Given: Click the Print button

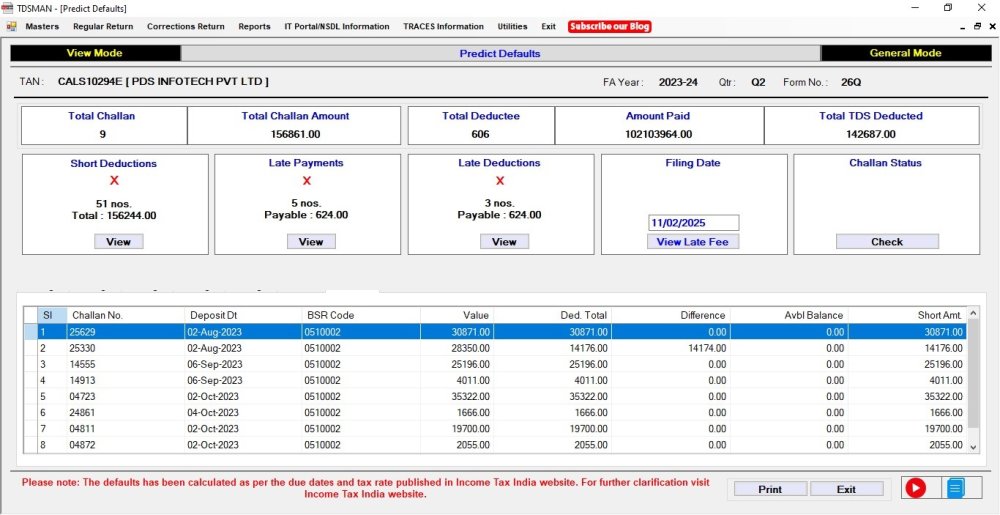Looking at the screenshot, I should point(770,490).
